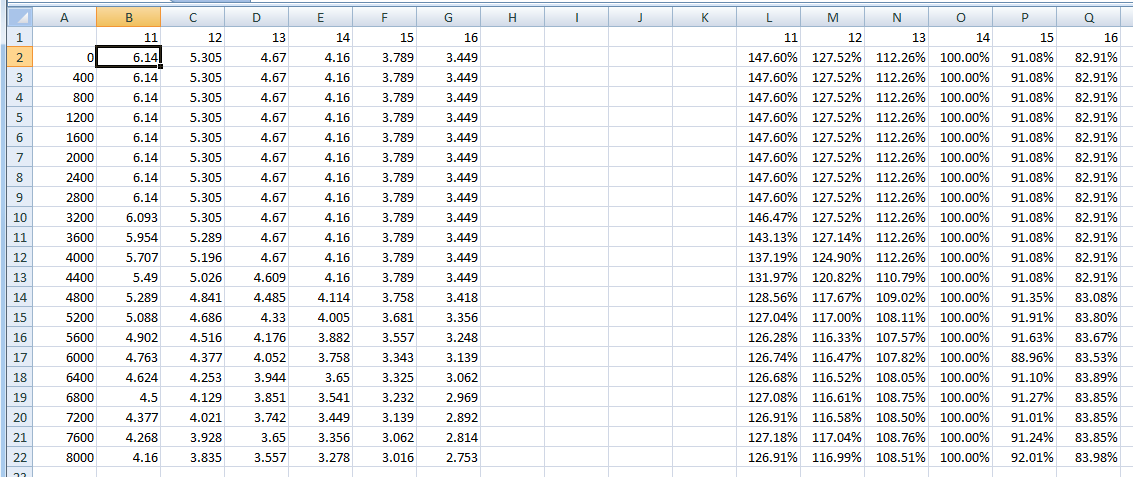Select column N header
1133x477 pixels.
click(x=896, y=17)
